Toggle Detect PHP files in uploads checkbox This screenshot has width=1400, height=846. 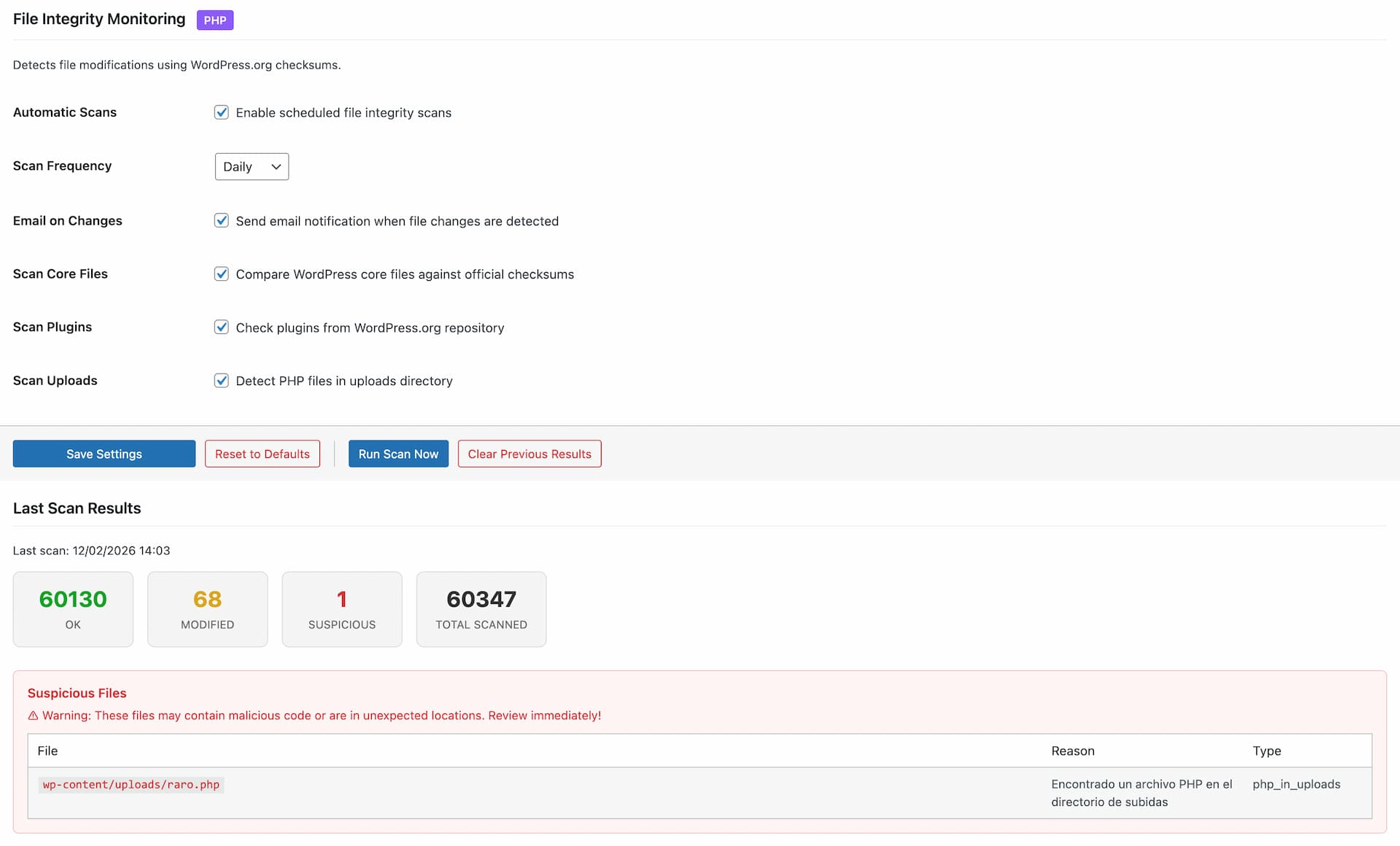221,381
